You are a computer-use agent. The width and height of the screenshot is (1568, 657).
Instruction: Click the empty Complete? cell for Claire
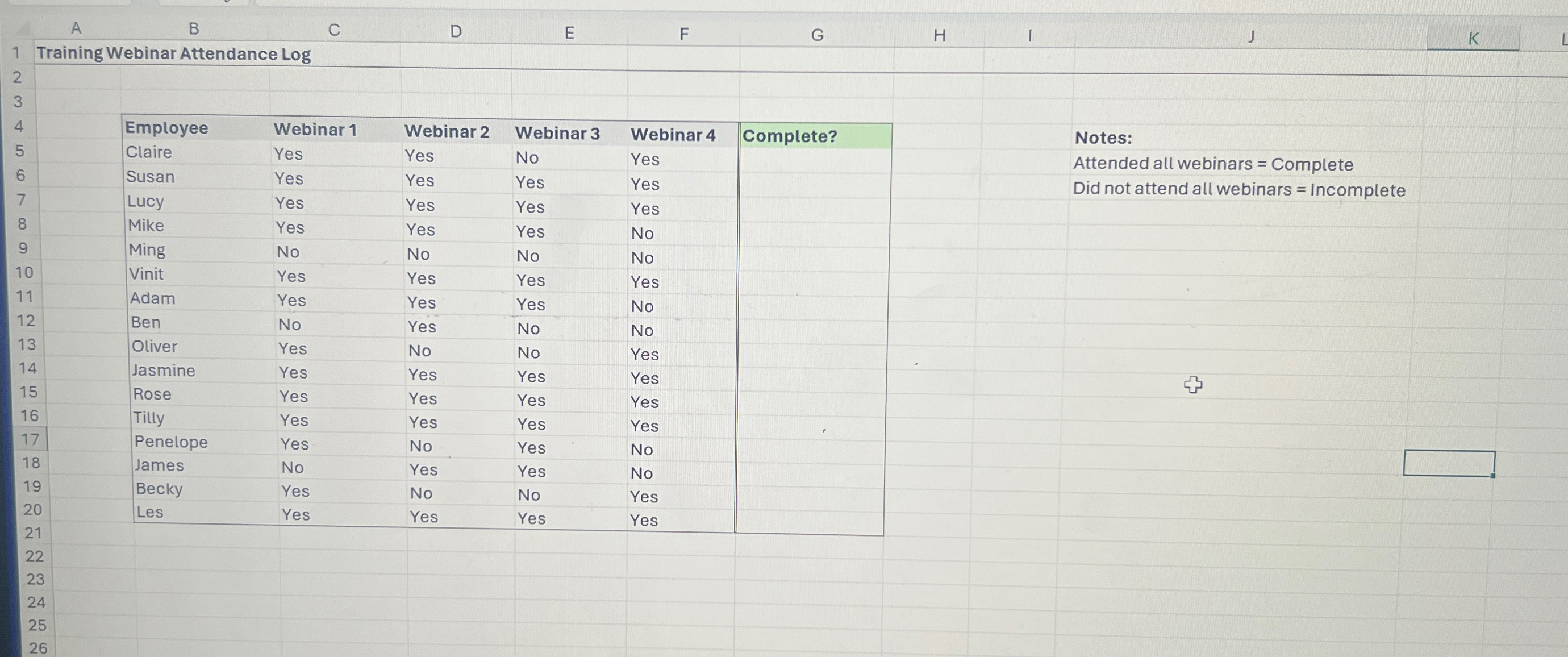point(815,161)
